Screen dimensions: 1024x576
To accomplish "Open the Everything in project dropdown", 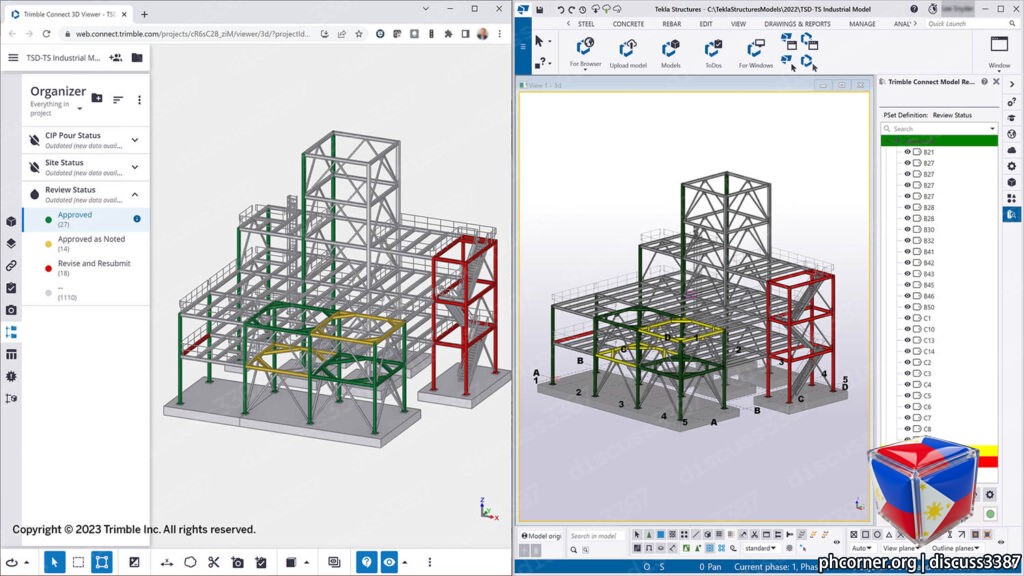I will click(x=56, y=108).
